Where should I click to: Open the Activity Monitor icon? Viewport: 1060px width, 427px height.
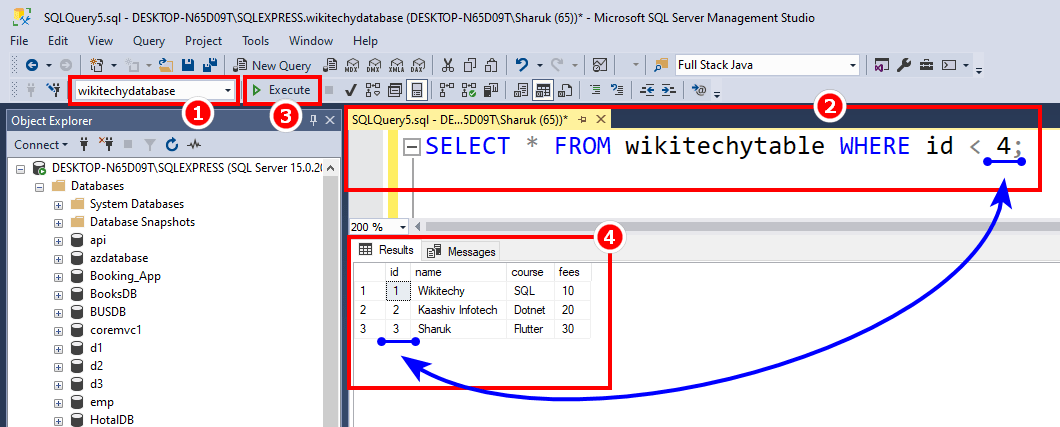pos(599,66)
